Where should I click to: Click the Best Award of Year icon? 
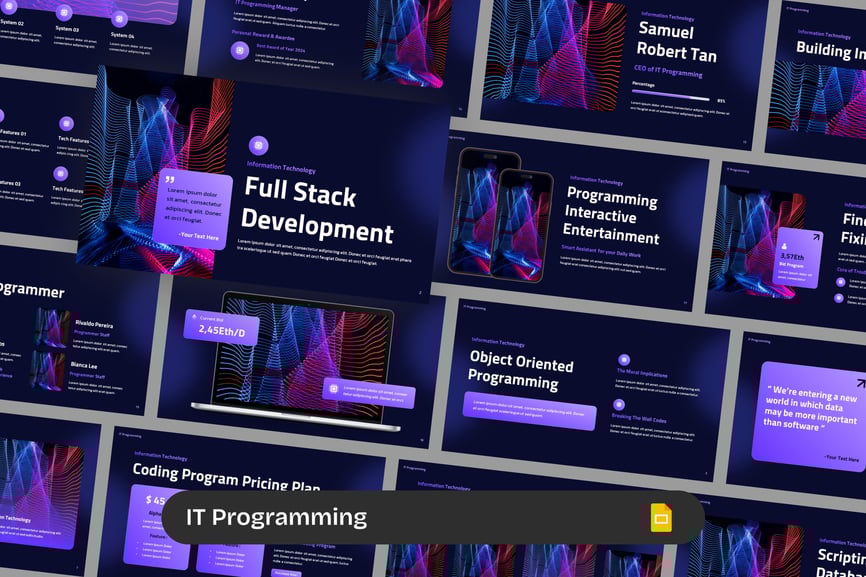[x=240, y=50]
